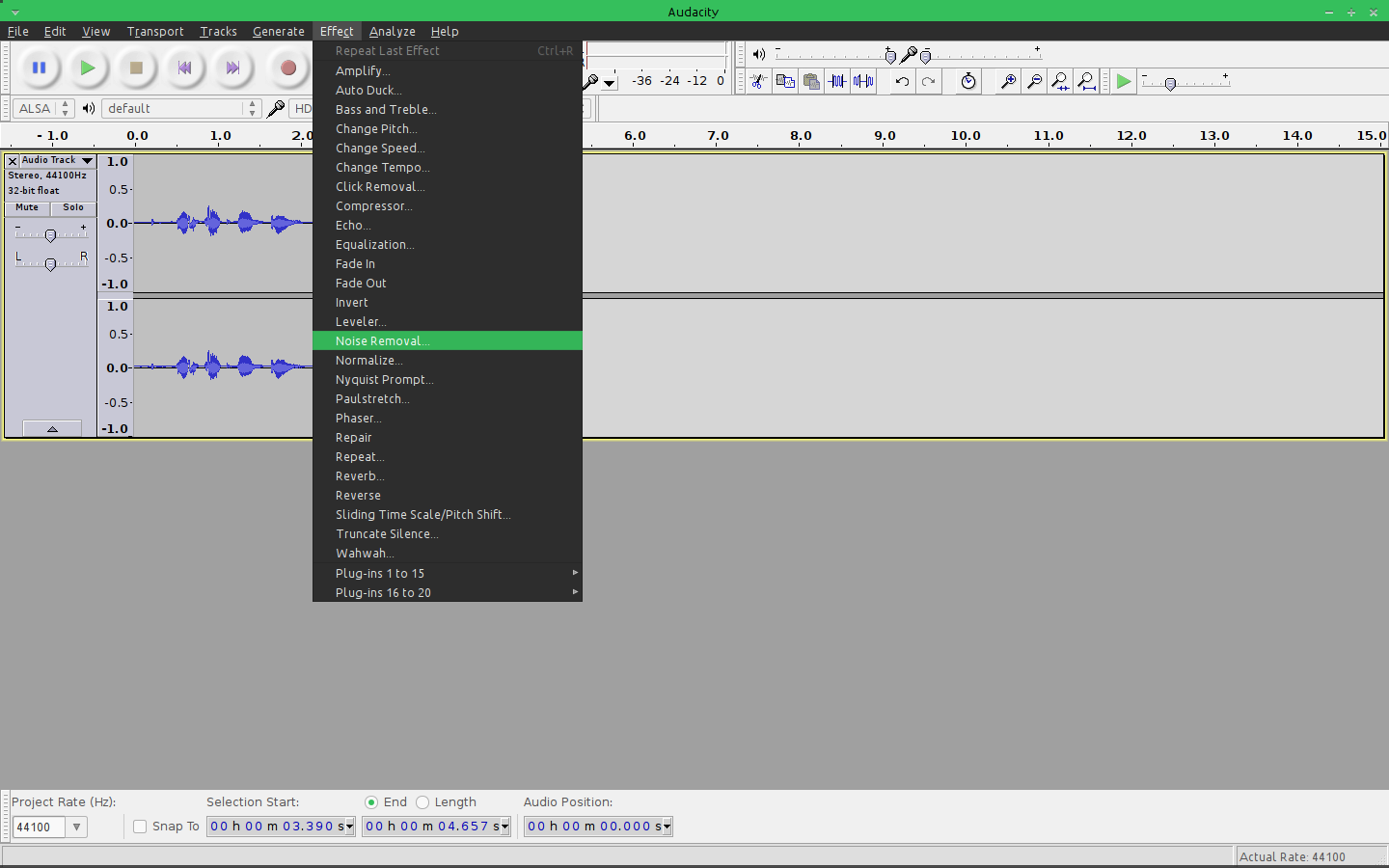Choose Amplify from Effect menu
Viewport: 1389px width, 868px height.
[448, 71]
